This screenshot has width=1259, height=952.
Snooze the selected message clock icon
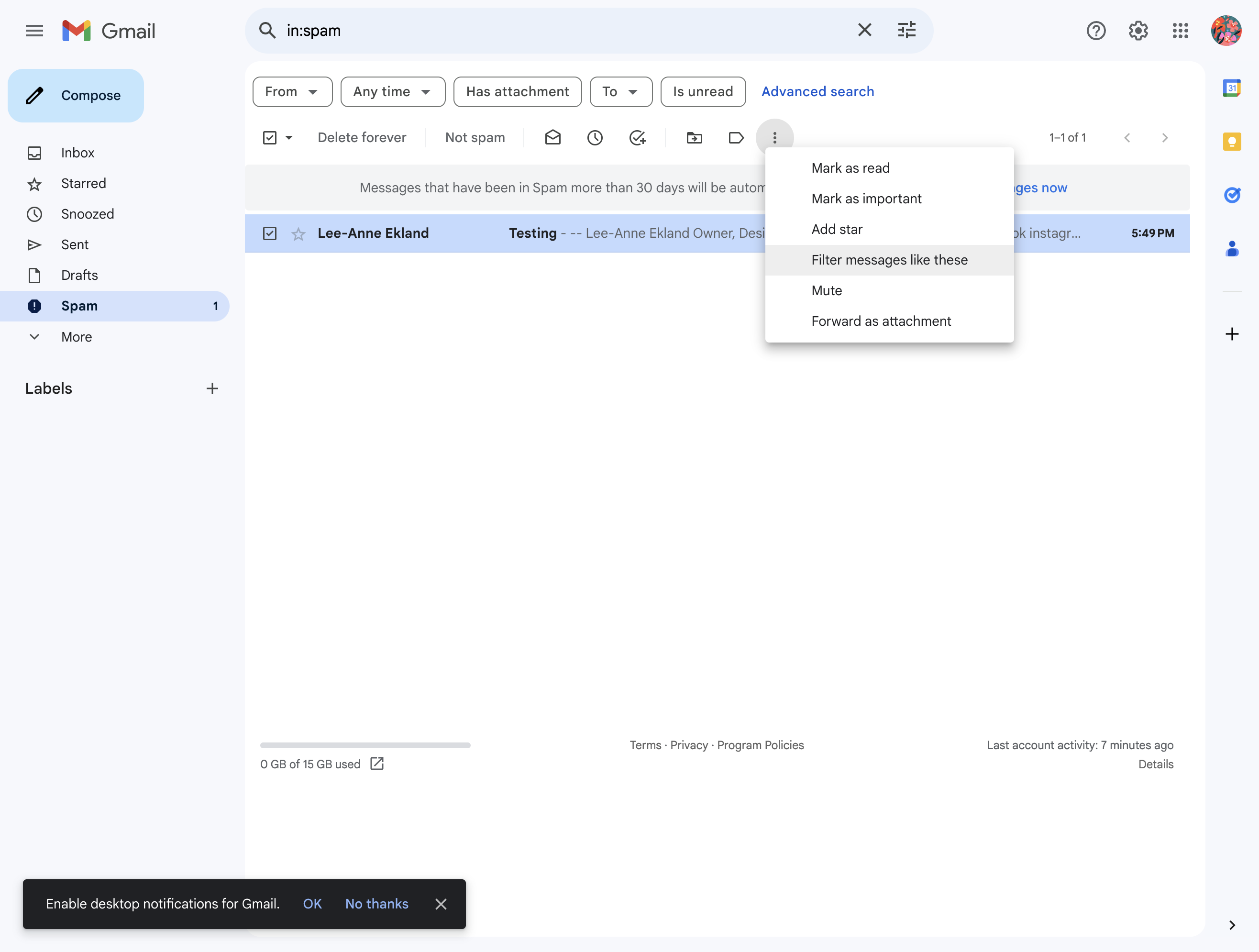click(595, 138)
